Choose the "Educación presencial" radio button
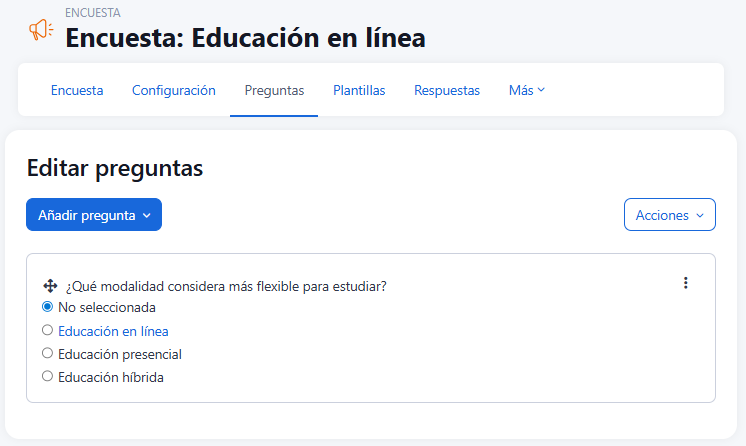This screenshot has height=446, width=746. click(x=47, y=353)
